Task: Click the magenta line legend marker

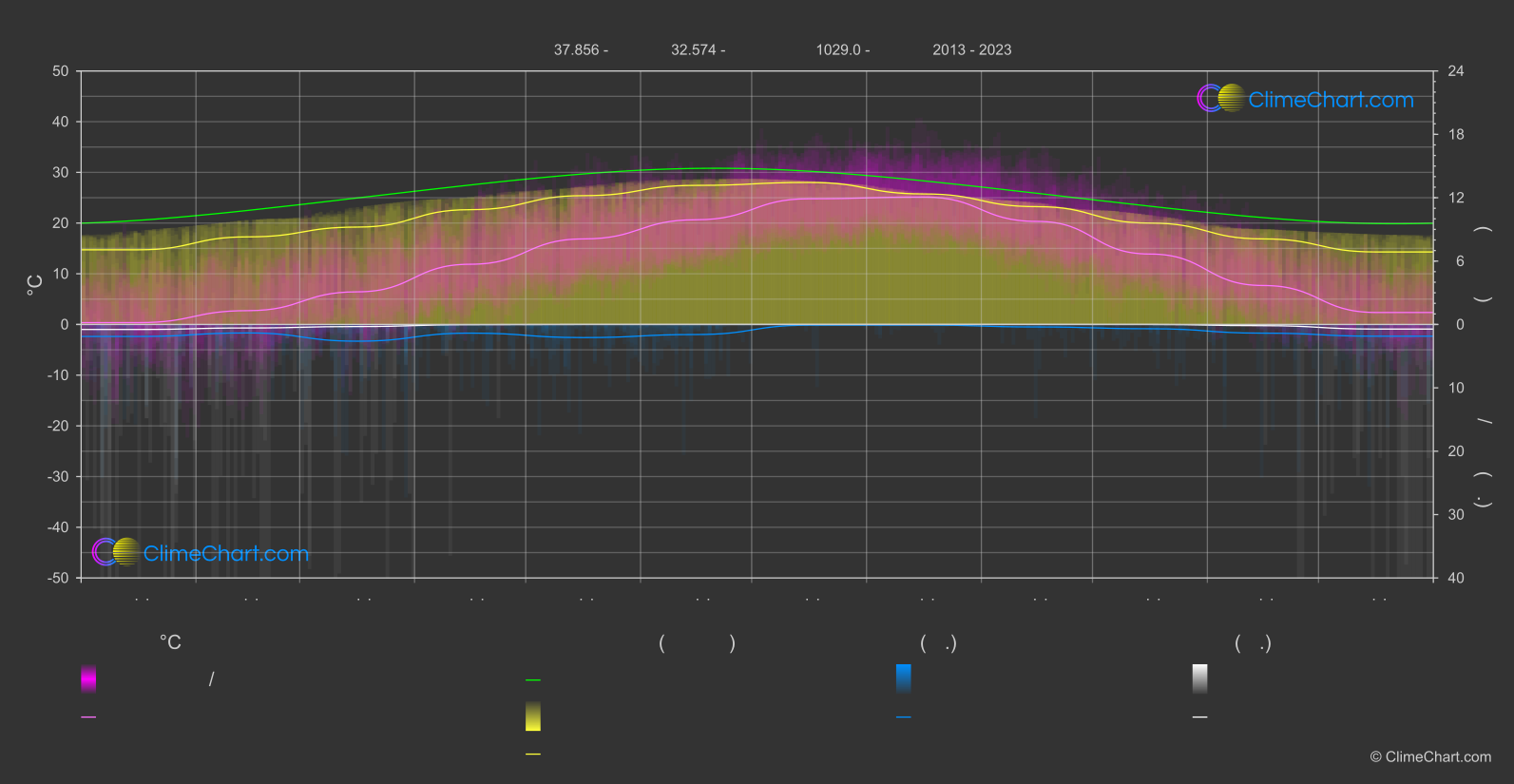Action: 88,717
